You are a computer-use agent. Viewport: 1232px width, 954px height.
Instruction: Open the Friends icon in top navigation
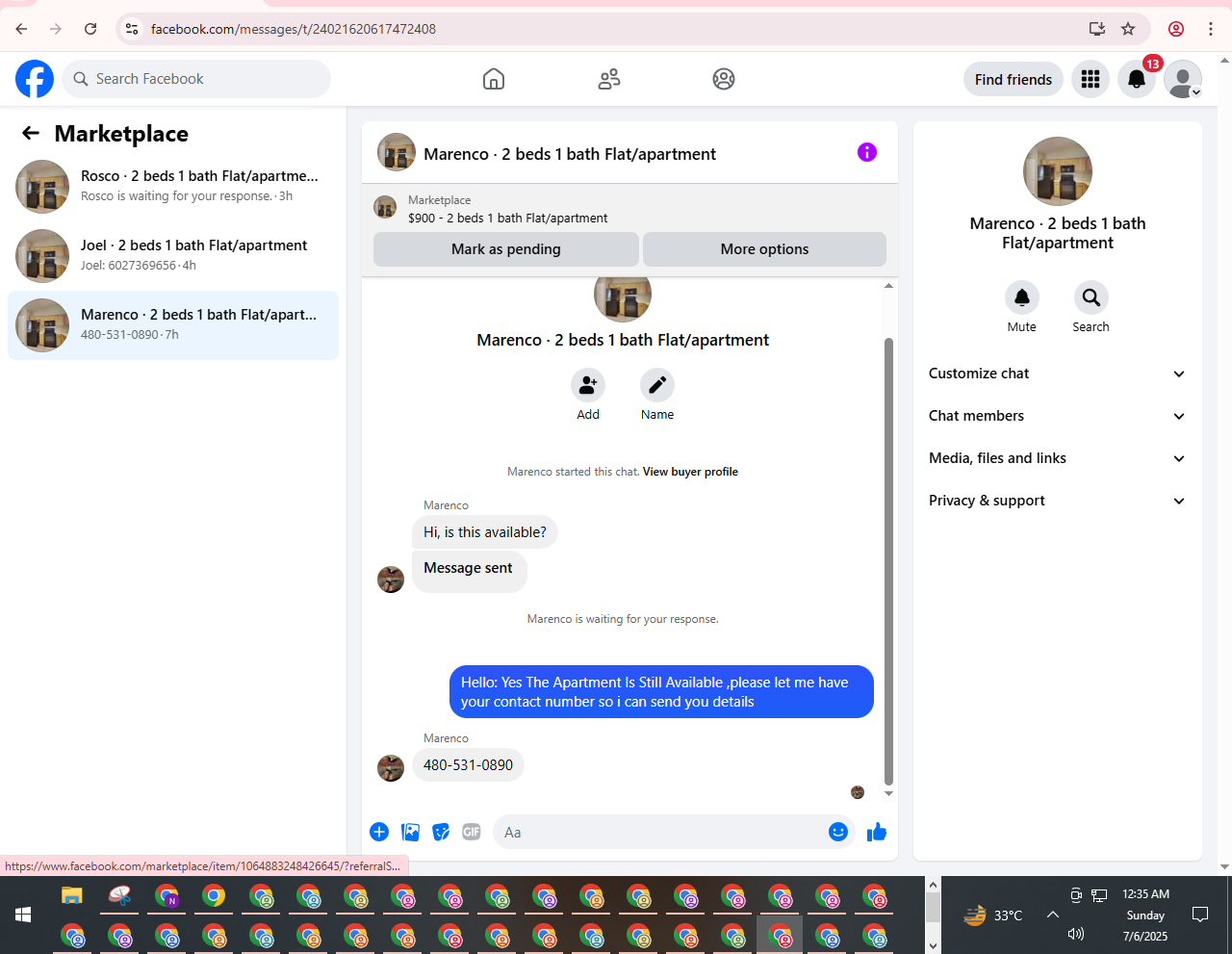[609, 79]
